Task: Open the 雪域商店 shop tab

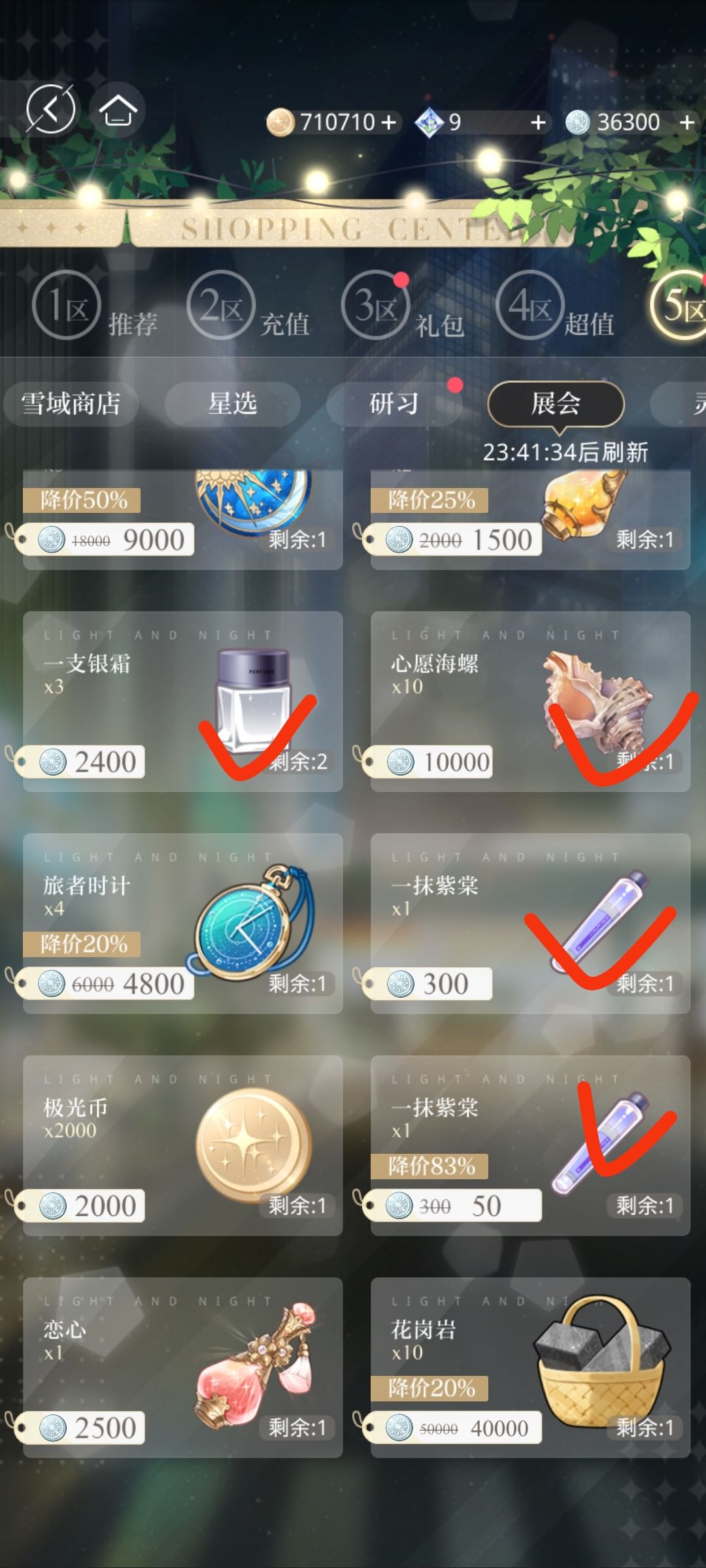Action: point(71,404)
